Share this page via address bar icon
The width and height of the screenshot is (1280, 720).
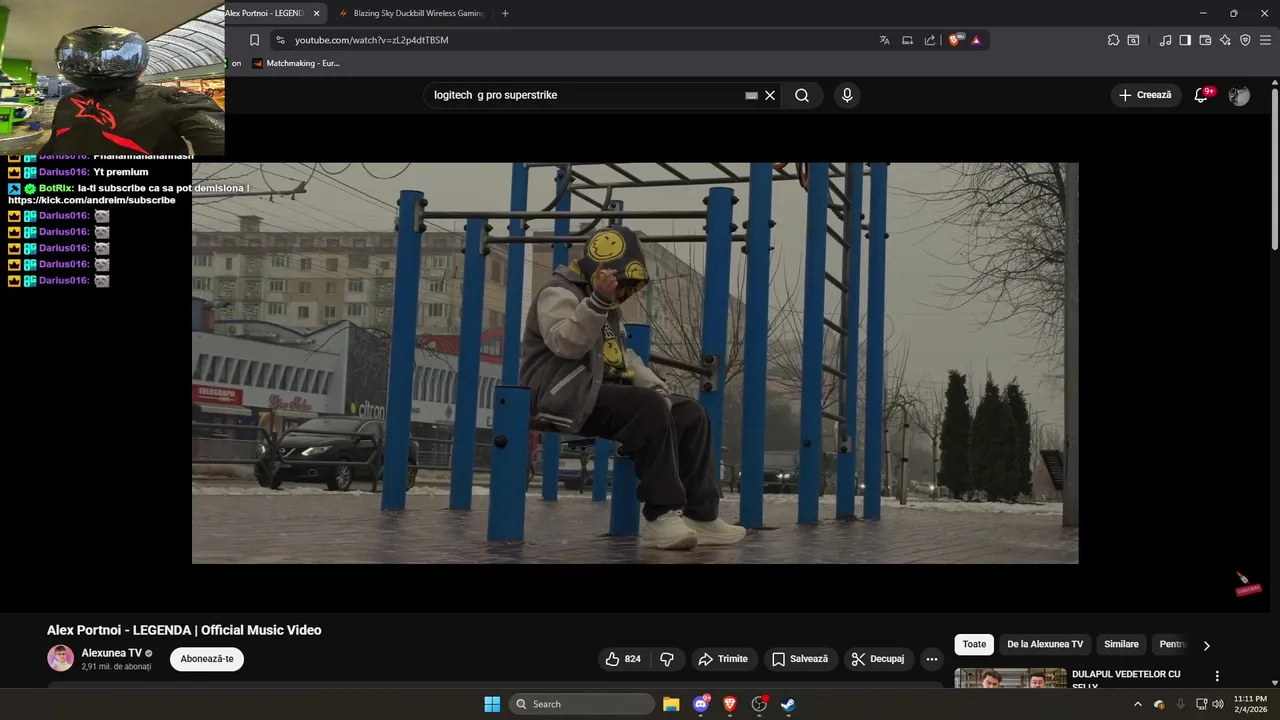click(x=930, y=40)
